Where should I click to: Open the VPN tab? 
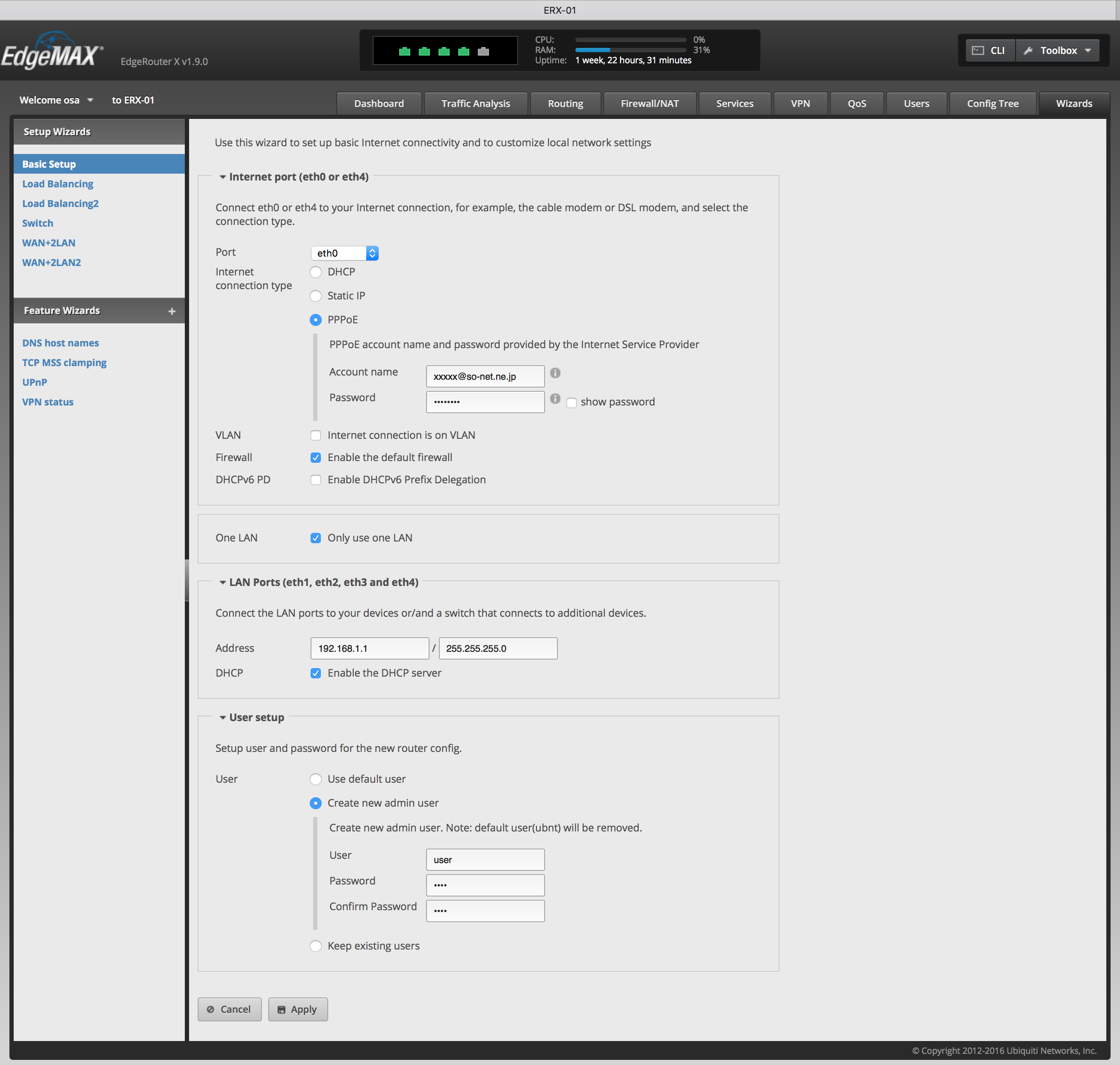click(800, 104)
